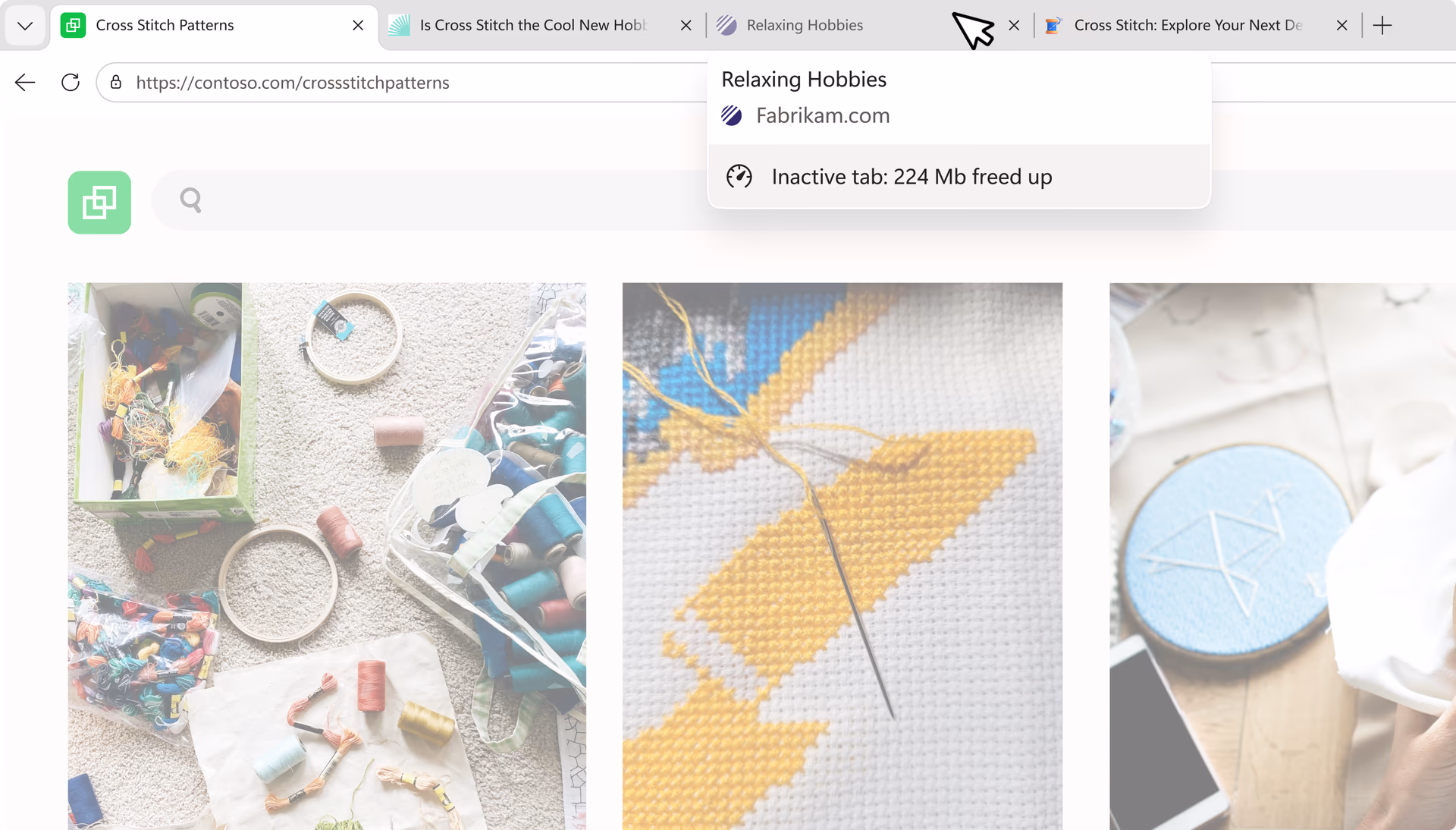This screenshot has height=830, width=1456.
Task: Click the magnifier search icon
Action: click(190, 200)
